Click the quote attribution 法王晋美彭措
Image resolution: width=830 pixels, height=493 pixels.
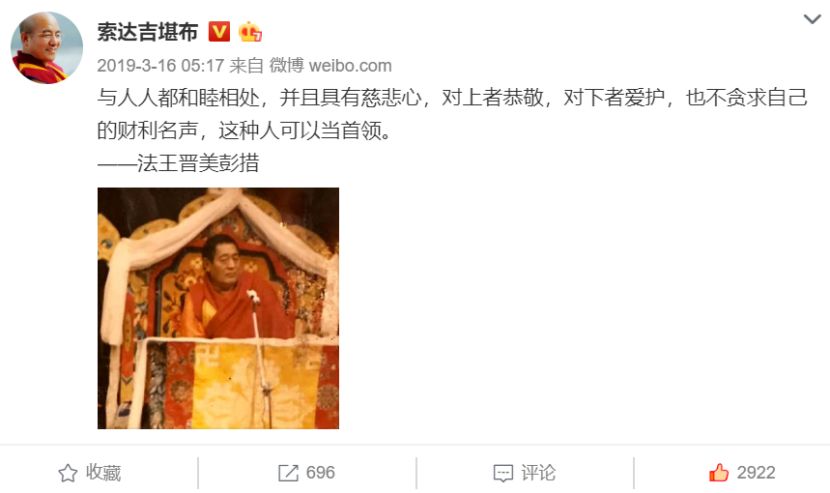pos(198,163)
